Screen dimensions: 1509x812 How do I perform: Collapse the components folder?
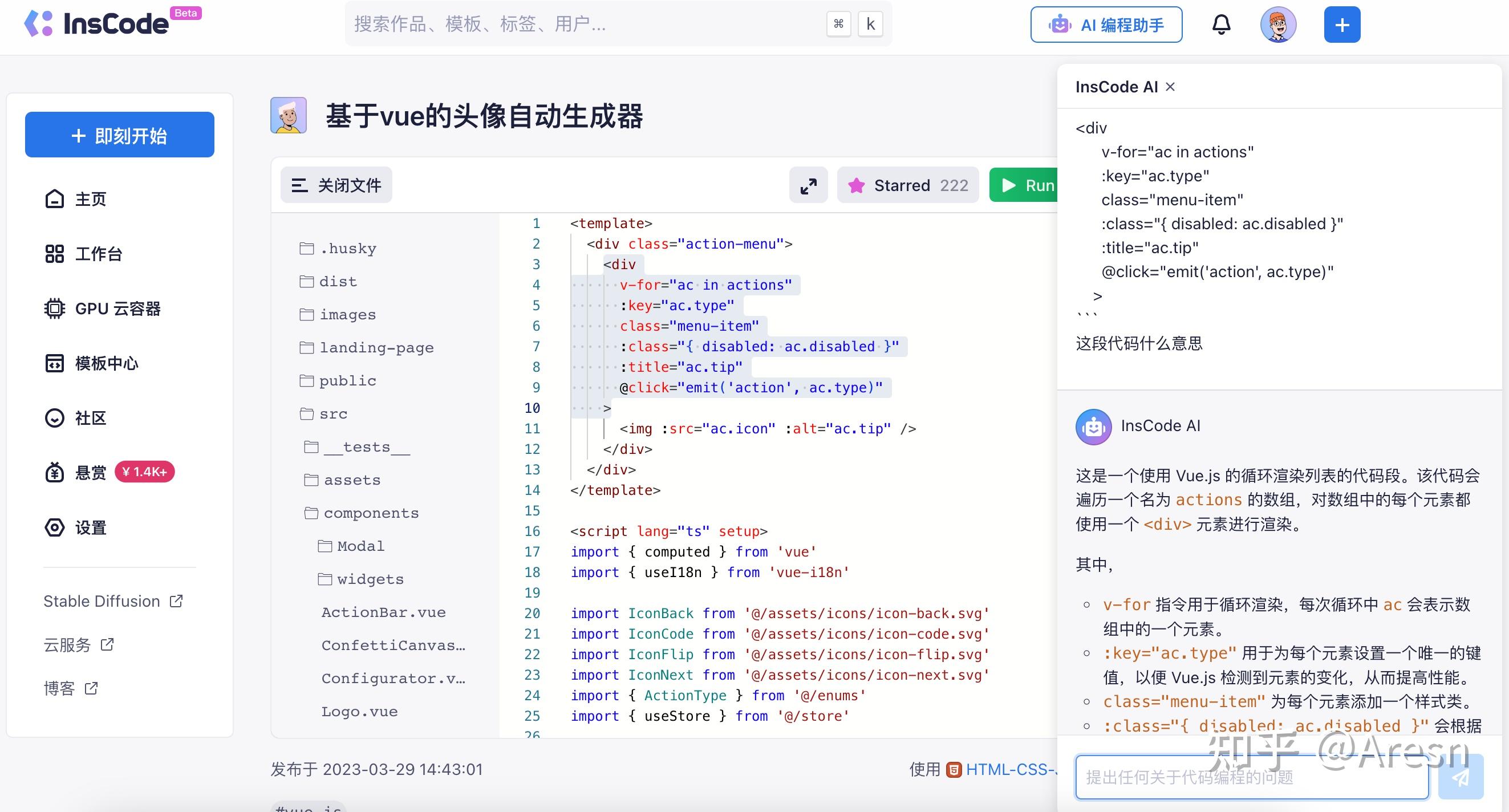coord(371,513)
